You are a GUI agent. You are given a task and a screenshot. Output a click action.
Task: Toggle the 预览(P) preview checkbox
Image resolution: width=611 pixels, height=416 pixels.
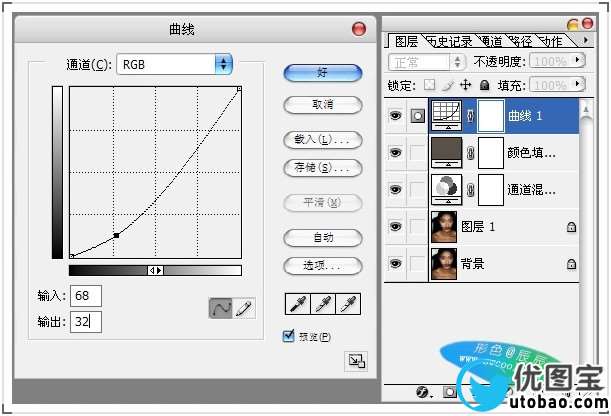coord(288,336)
